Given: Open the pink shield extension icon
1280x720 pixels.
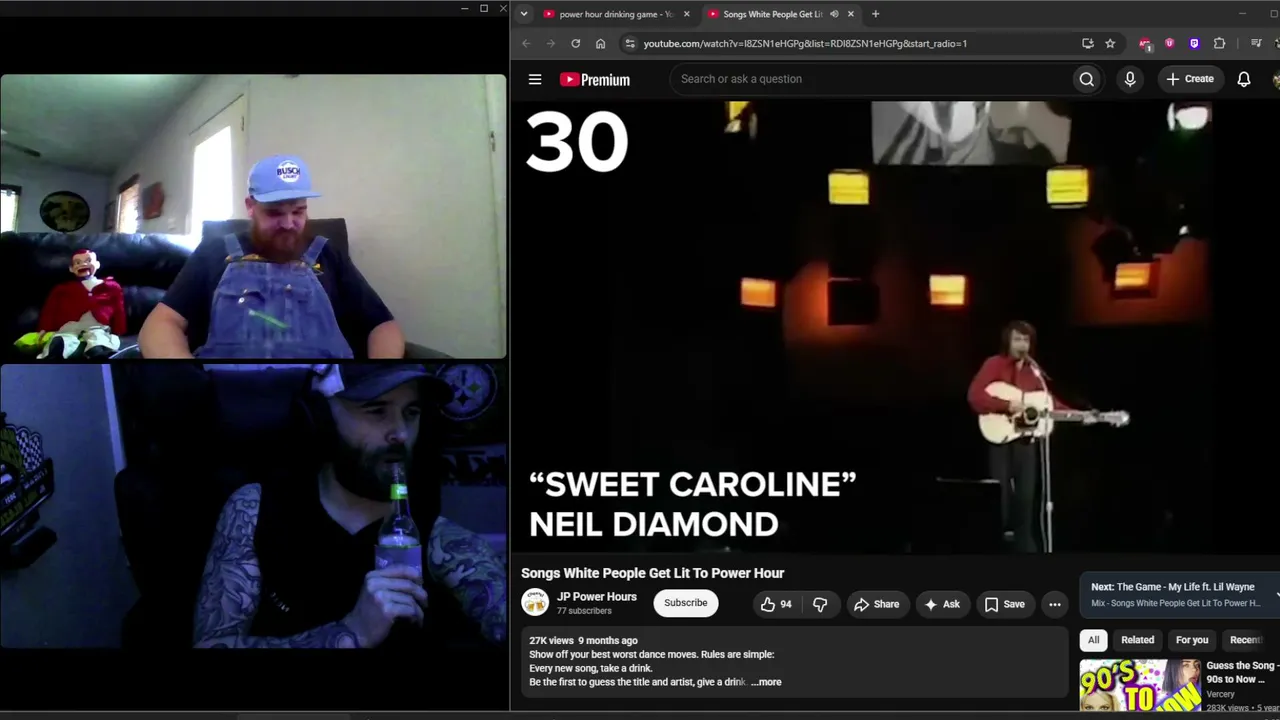Looking at the screenshot, I should (1170, 43).
